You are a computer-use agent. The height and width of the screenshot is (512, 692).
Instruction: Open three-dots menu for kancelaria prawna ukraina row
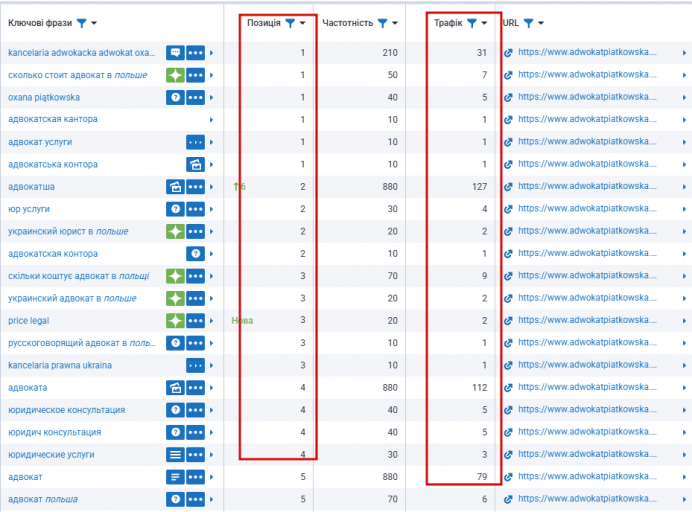(x=196, y=365)
